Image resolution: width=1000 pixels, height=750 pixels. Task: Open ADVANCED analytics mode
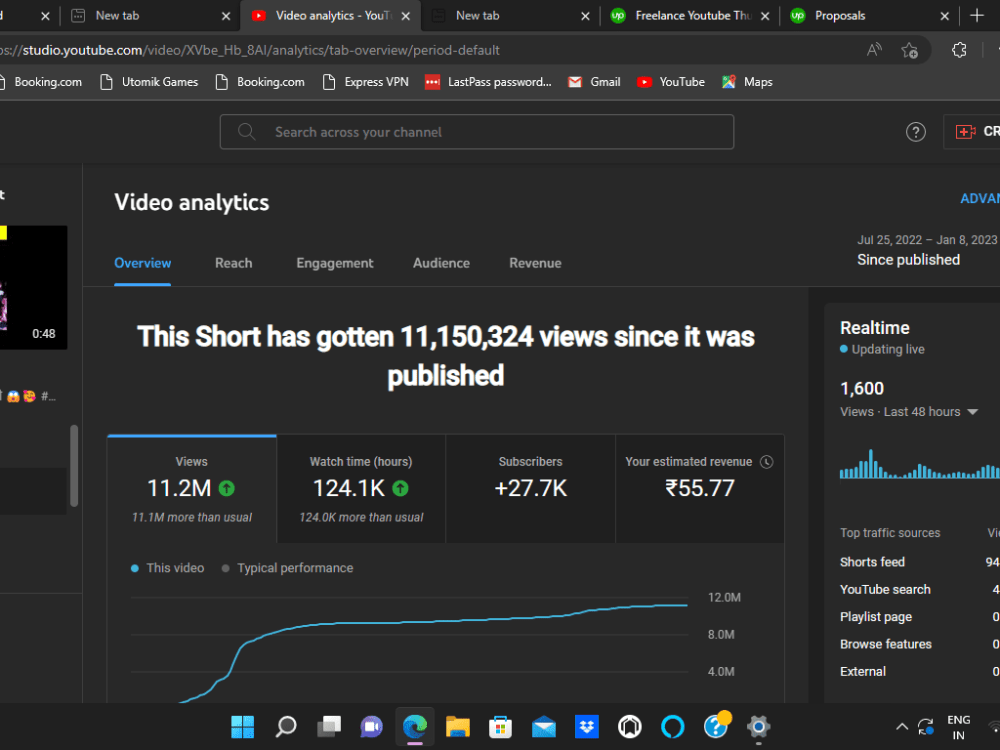[980, 198]
